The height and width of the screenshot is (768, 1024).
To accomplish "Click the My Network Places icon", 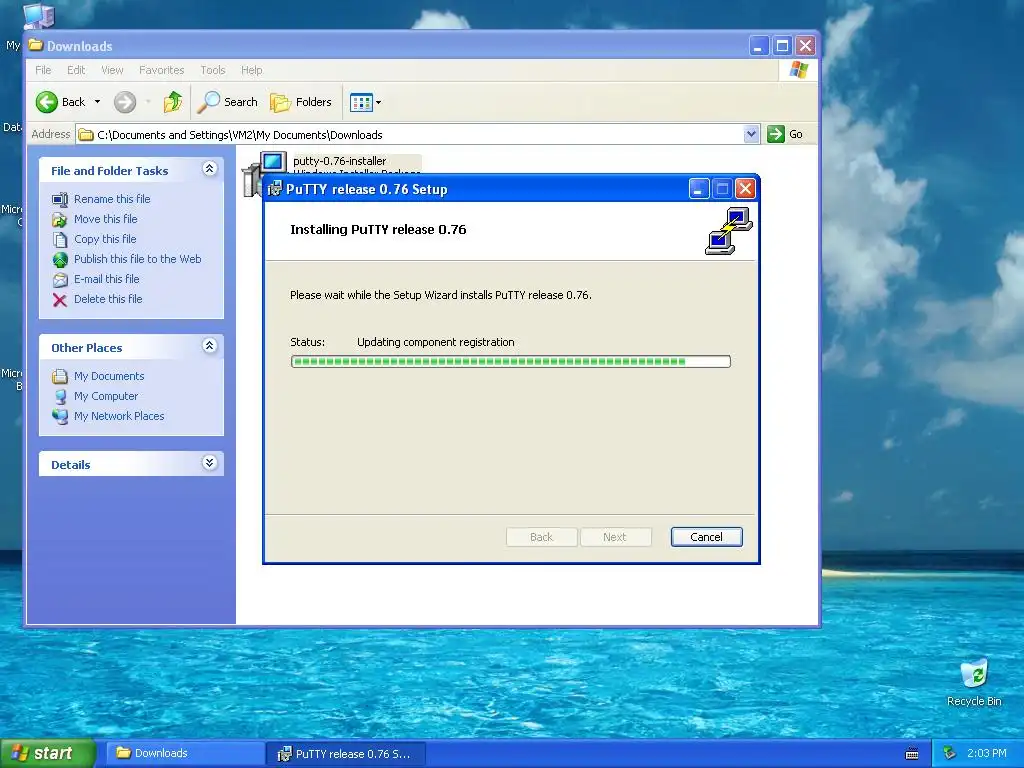I will pyautogui.click(x=60, y=417).
